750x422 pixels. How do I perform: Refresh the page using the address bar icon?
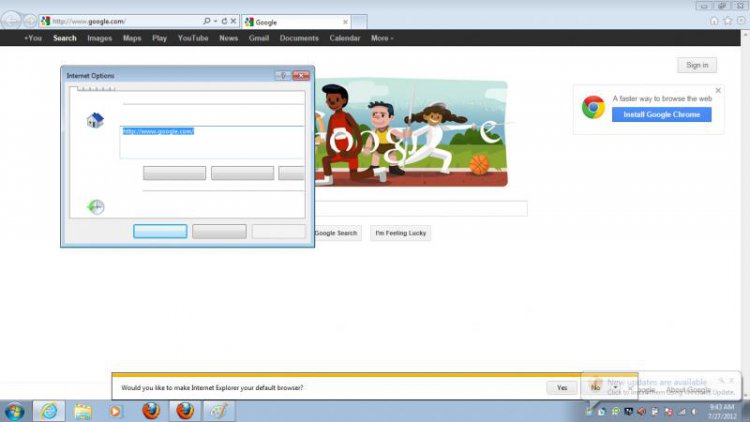(x=224, y=21)
